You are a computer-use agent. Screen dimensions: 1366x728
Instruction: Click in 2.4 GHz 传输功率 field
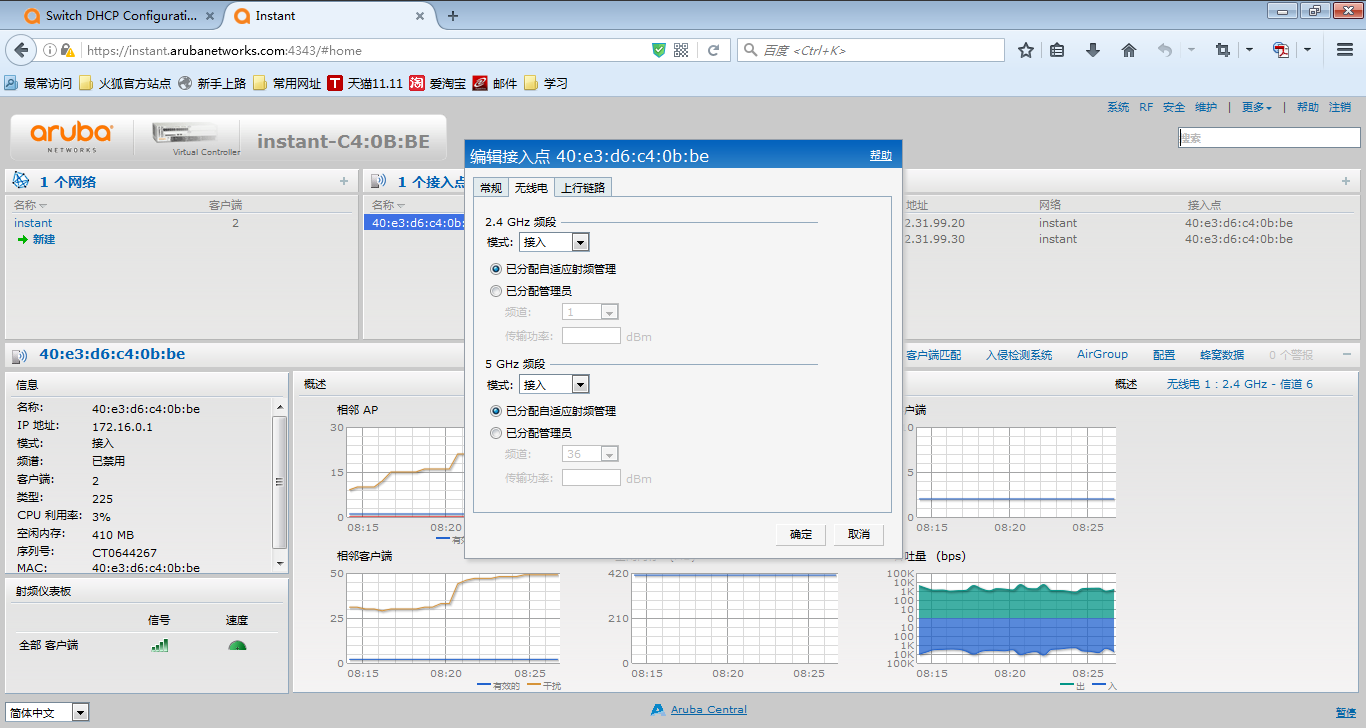(591, 336)
